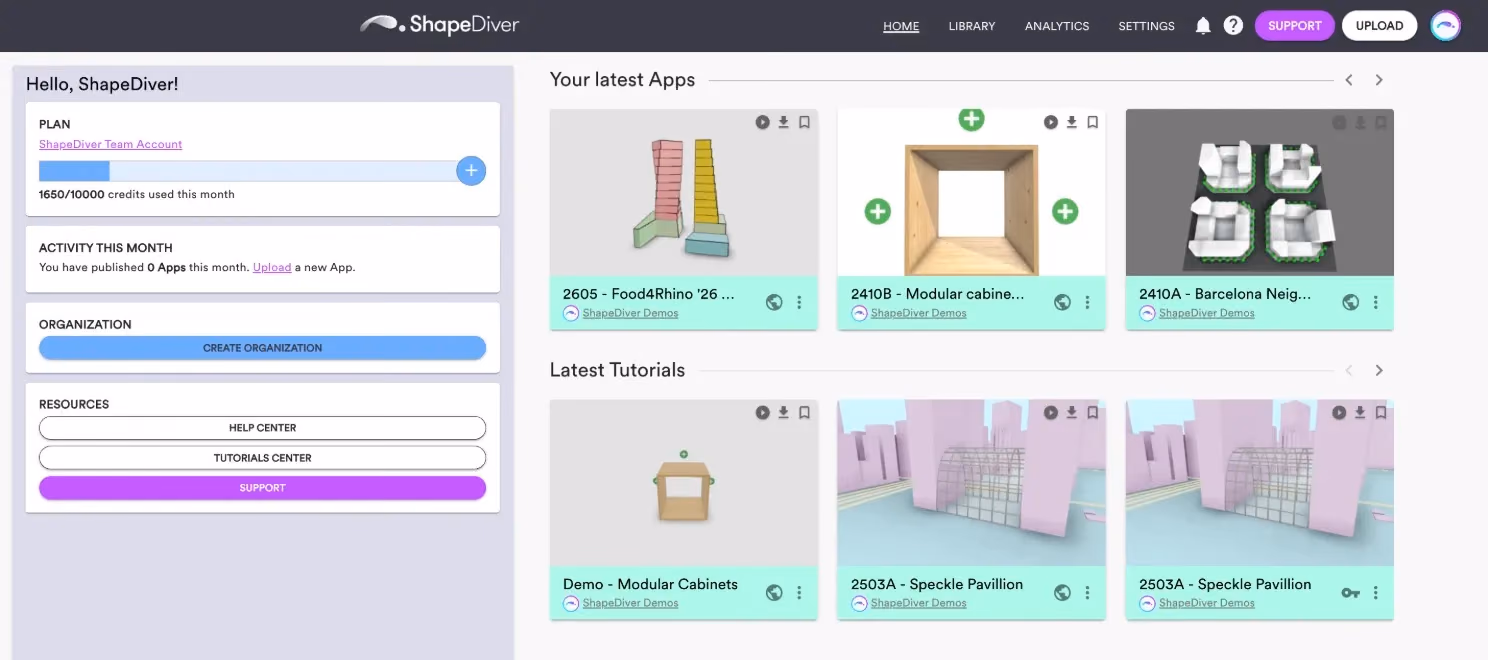This screenshot has height=660, width=1488.
Task: Open three-dot menu for 2410A - Barcelona
Action: click(1375, 302)
